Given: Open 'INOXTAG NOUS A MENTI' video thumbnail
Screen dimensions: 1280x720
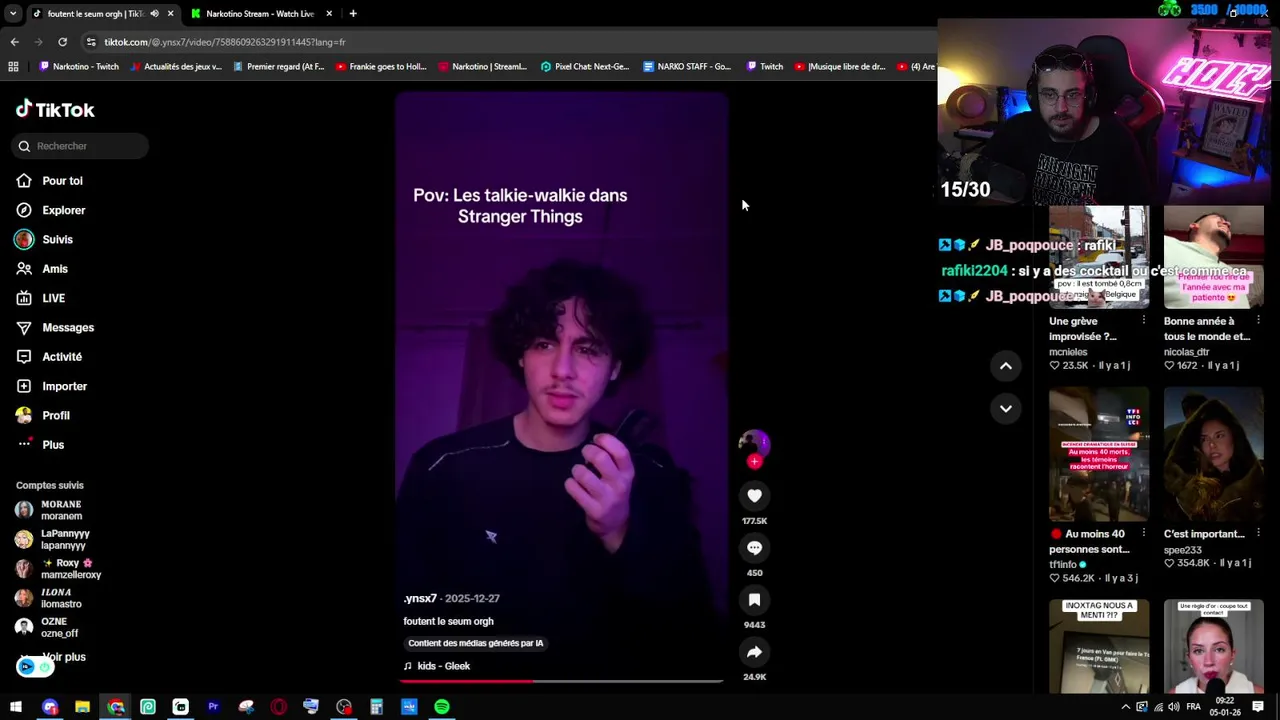Looking at the screenshot, I should pyautogui.click(x=1099, y=646).
